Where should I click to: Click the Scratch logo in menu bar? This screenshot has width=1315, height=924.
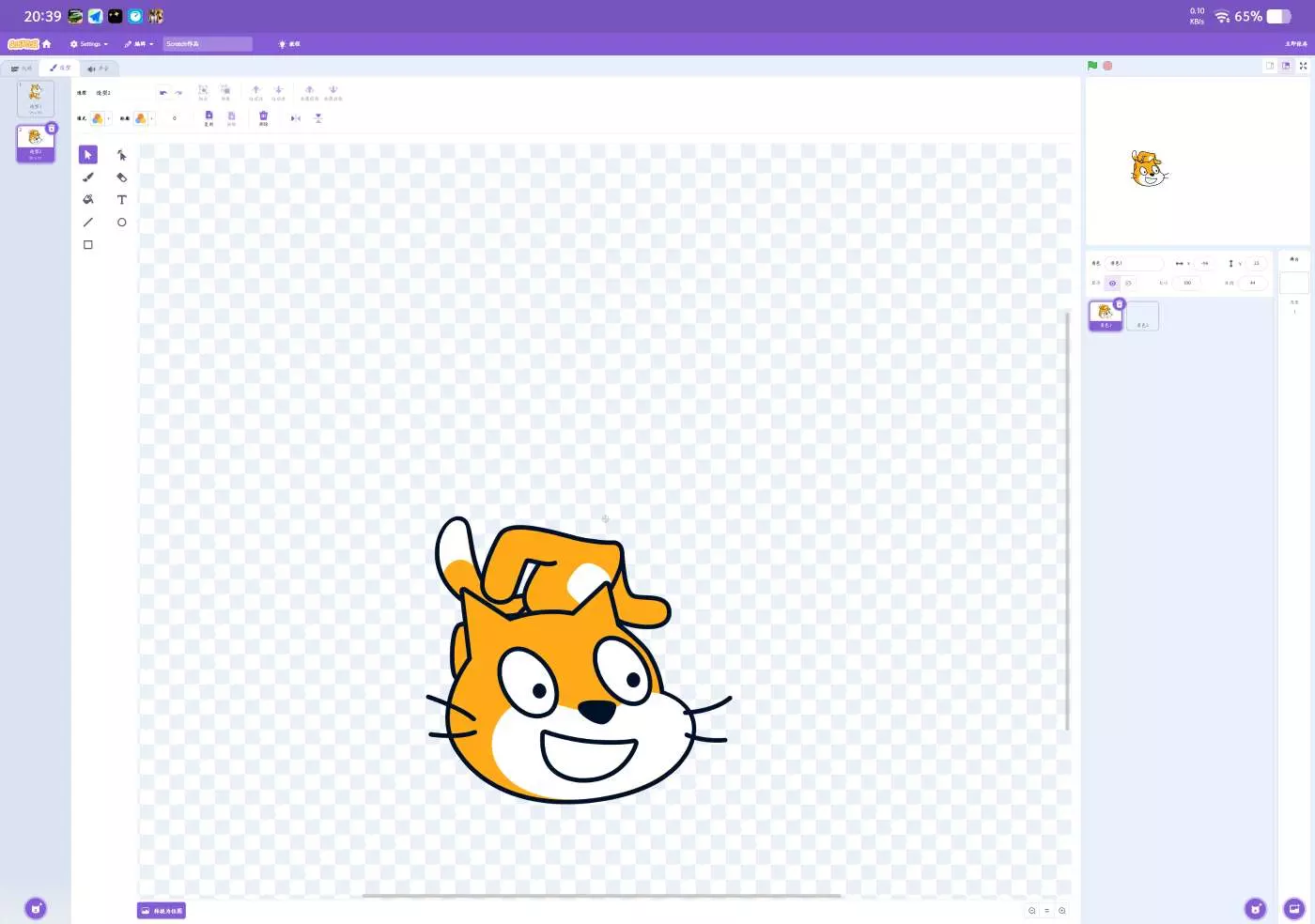(23, 44)
